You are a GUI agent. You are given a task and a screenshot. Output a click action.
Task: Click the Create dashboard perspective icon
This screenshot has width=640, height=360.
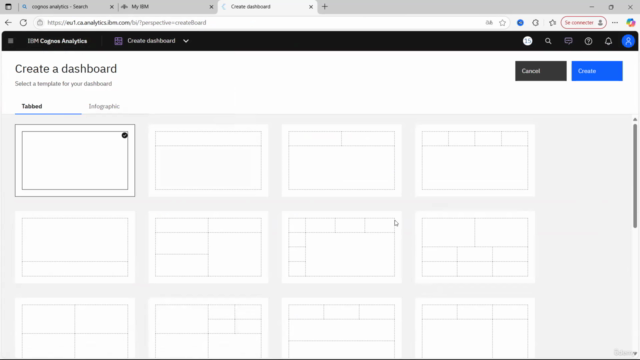(x=118, y=41)
